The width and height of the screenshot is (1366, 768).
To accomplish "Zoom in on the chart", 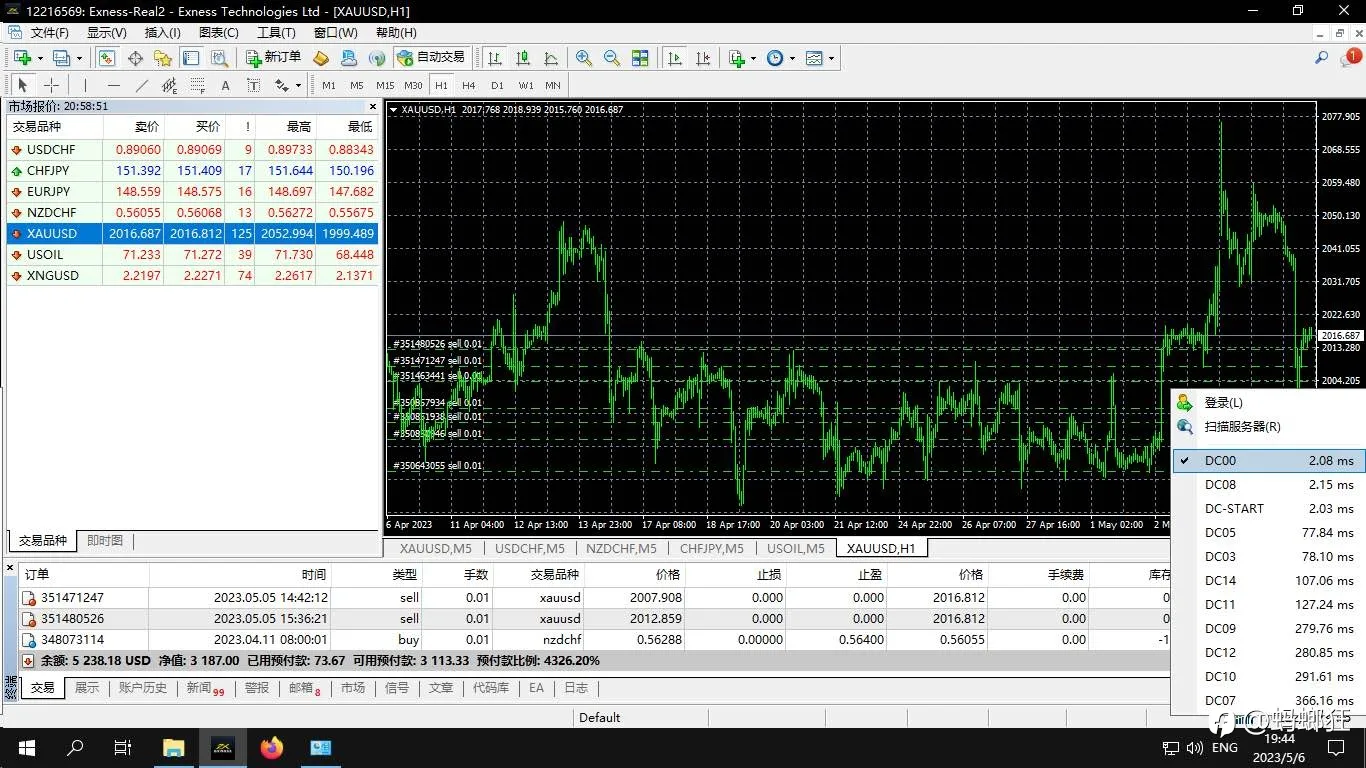I will (x=584, y=58).
